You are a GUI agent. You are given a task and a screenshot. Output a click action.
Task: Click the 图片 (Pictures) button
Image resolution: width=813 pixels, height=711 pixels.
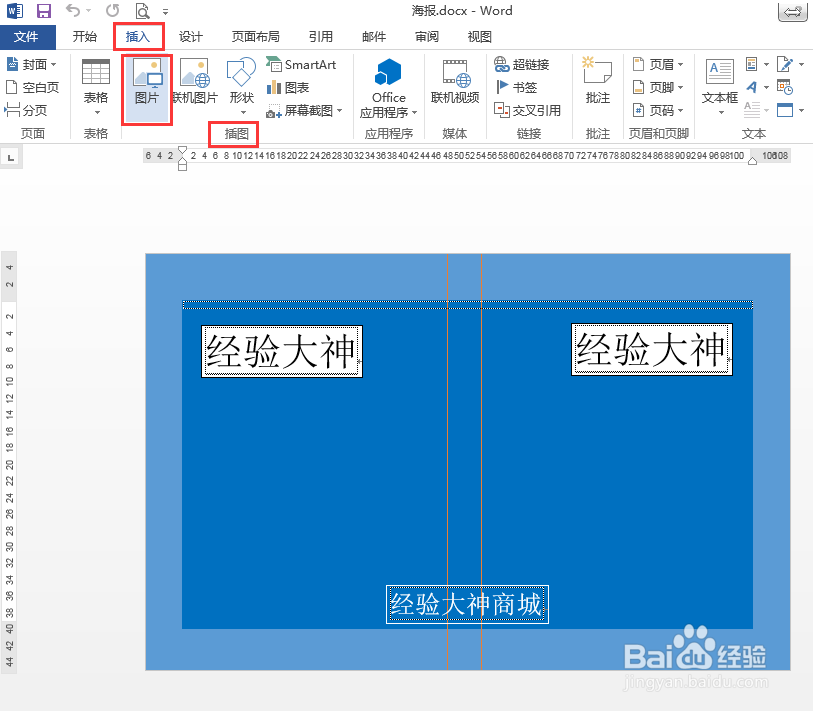147,89
